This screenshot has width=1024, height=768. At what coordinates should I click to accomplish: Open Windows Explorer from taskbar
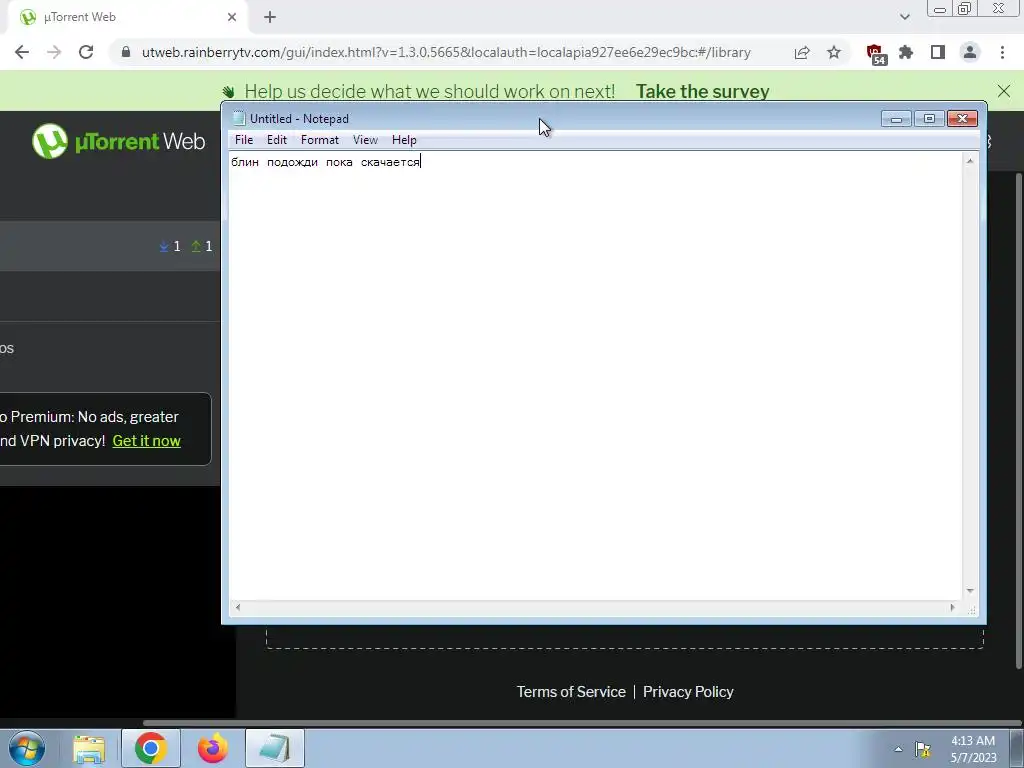click(x=89, y=749)
